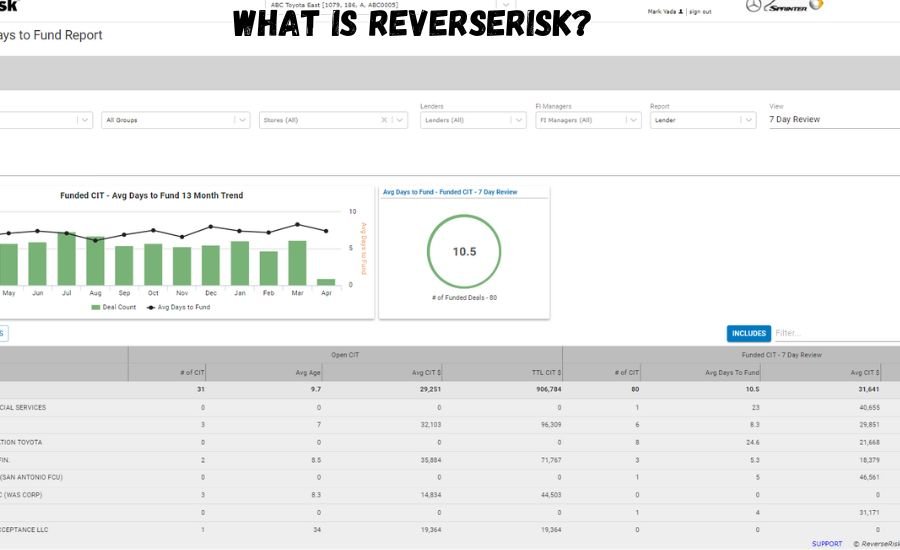
Task: Open the View field showing 7 Day Review
Action: click(x=834, y=119)
